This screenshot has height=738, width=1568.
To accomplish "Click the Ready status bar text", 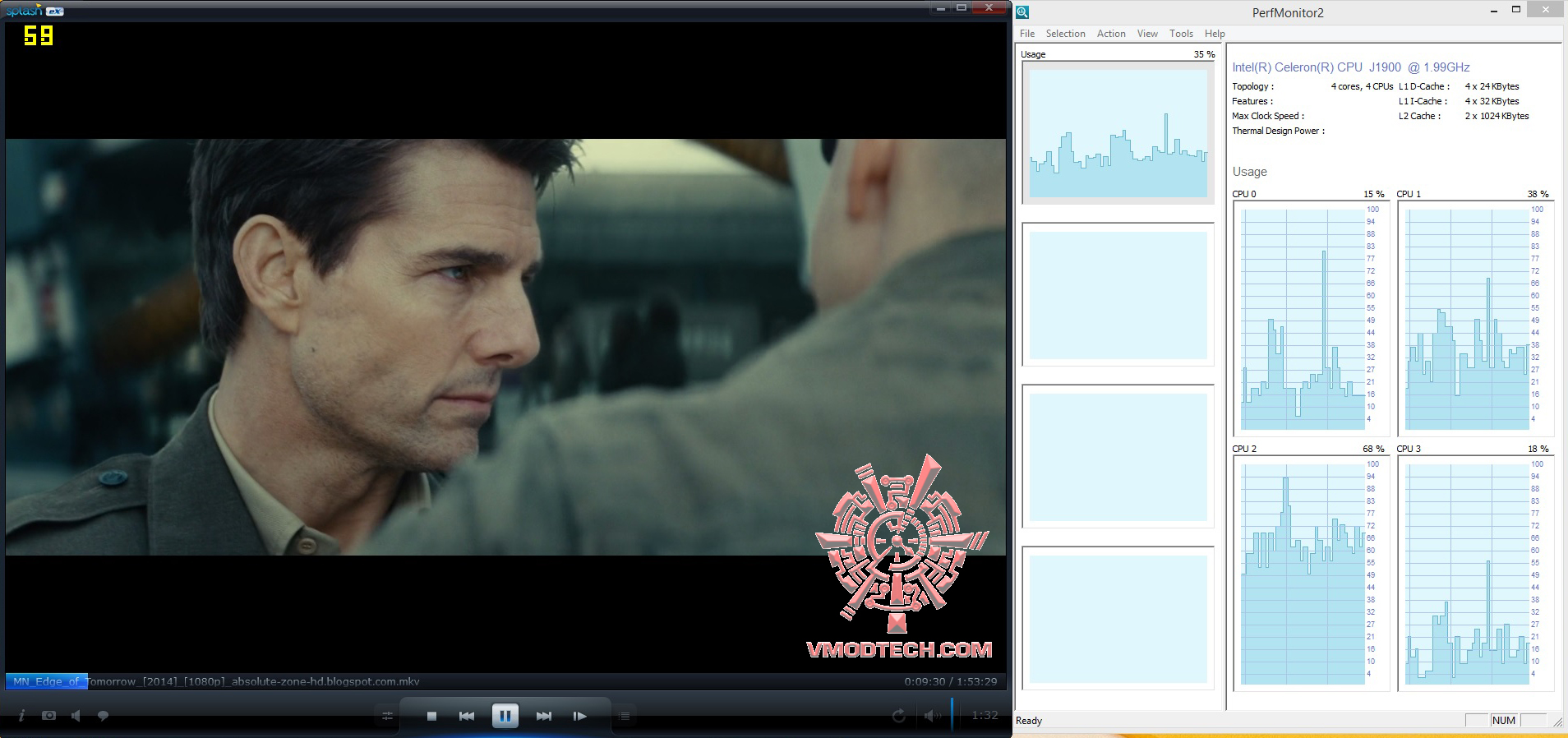I will click(x=1029, y=721).
